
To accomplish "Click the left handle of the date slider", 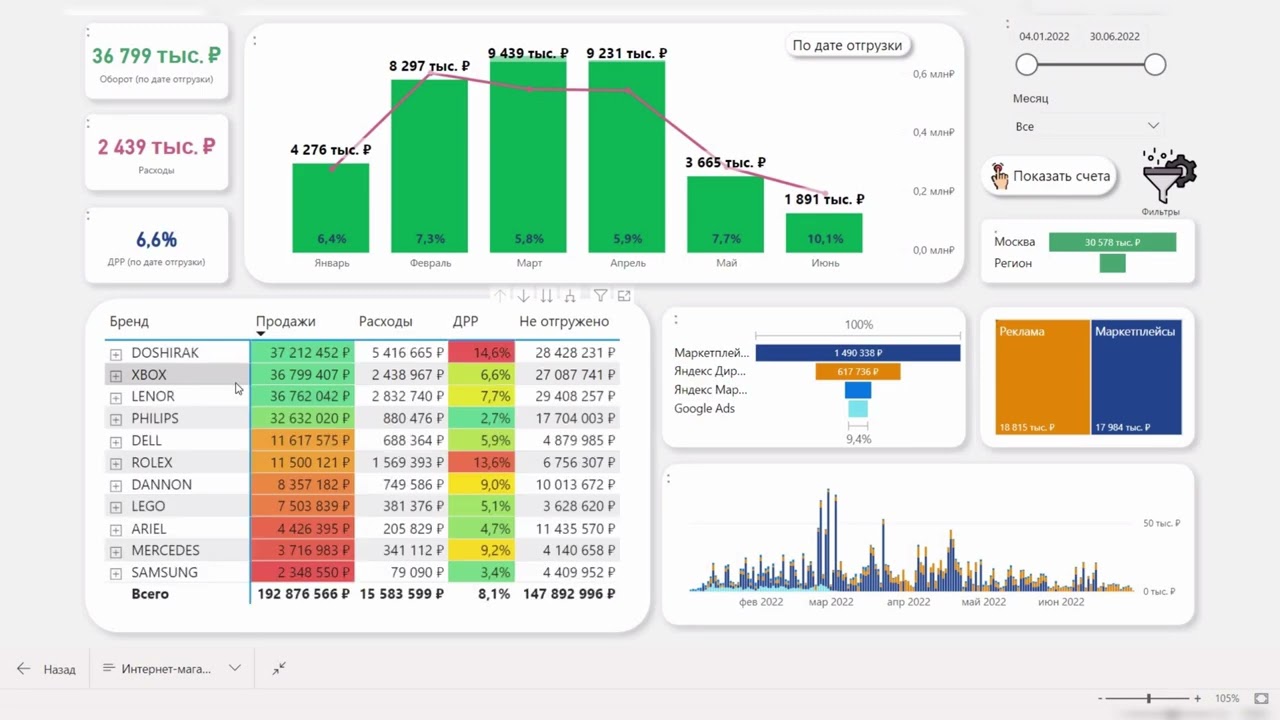I will (x=1027, y=65).
